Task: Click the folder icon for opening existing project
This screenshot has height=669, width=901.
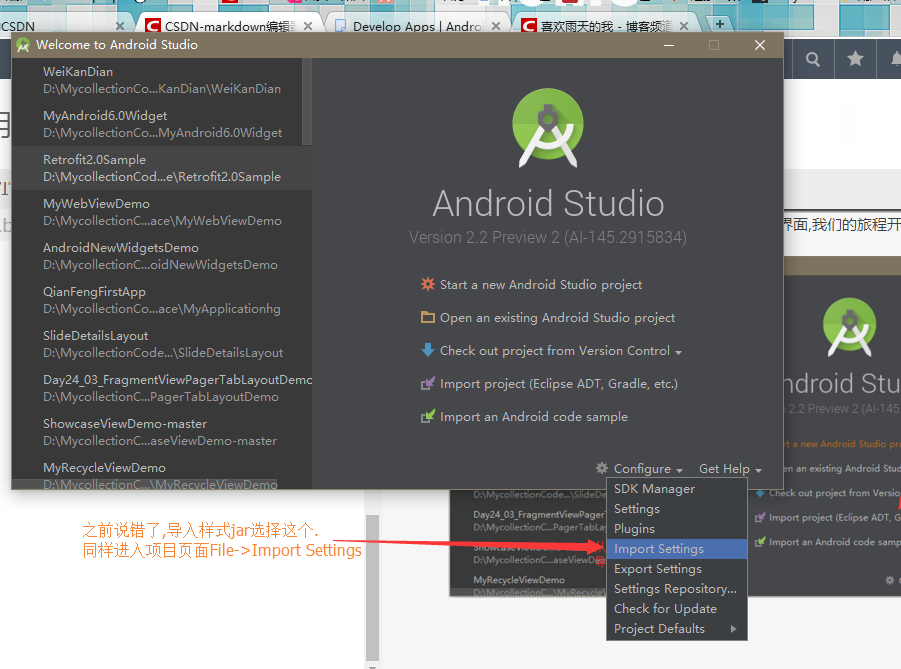Action: coord(428,317)
